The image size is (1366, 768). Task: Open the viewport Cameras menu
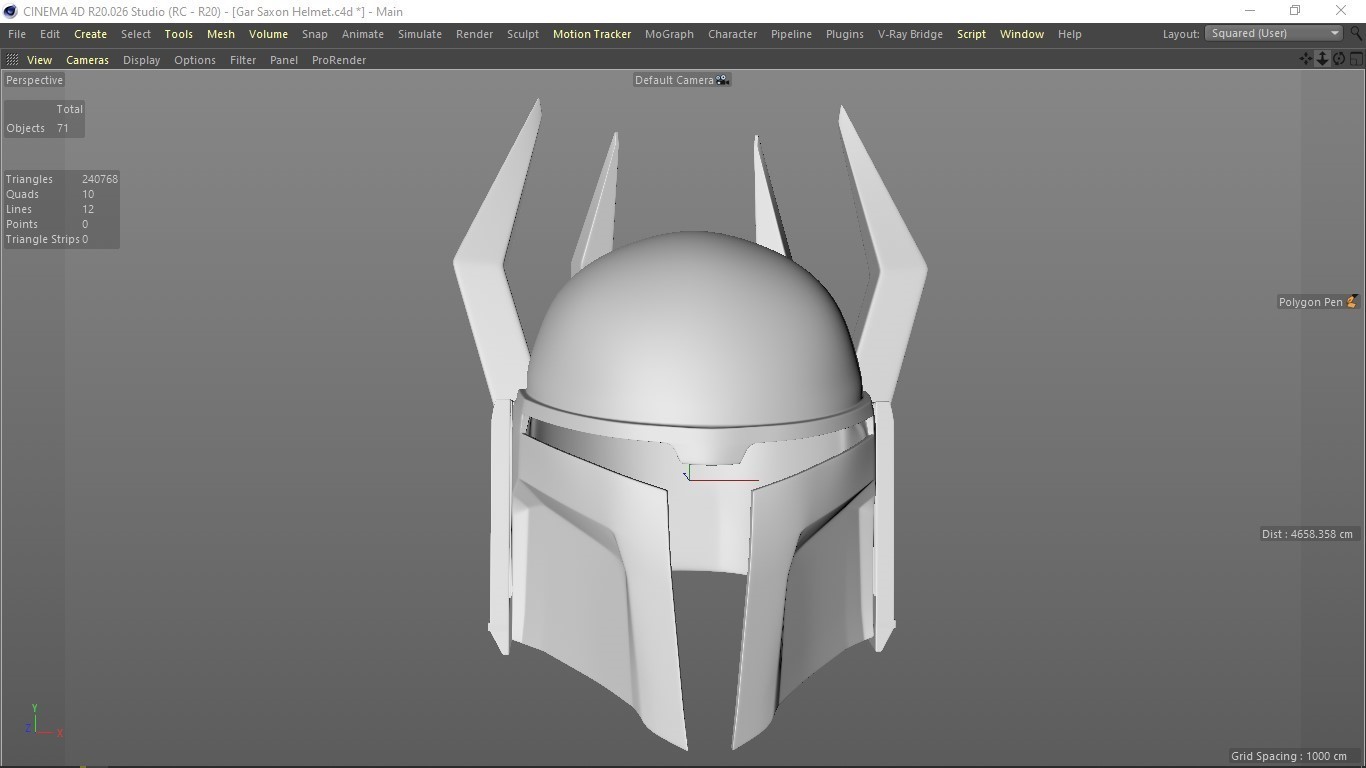tap(87, 60)
